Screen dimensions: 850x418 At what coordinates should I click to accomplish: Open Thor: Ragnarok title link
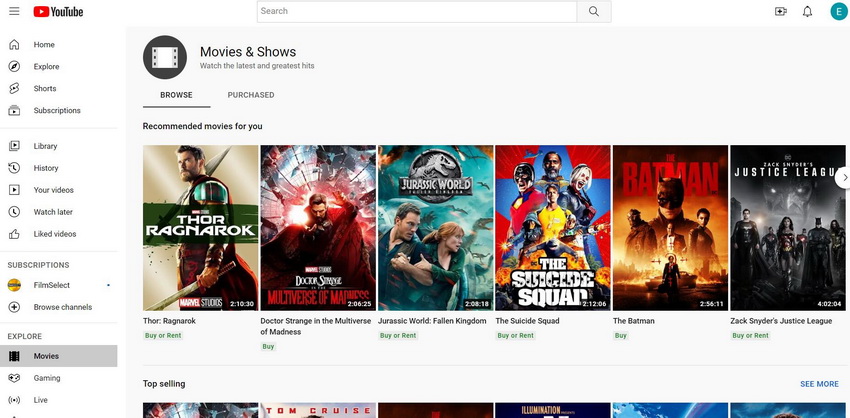[169, 321]
